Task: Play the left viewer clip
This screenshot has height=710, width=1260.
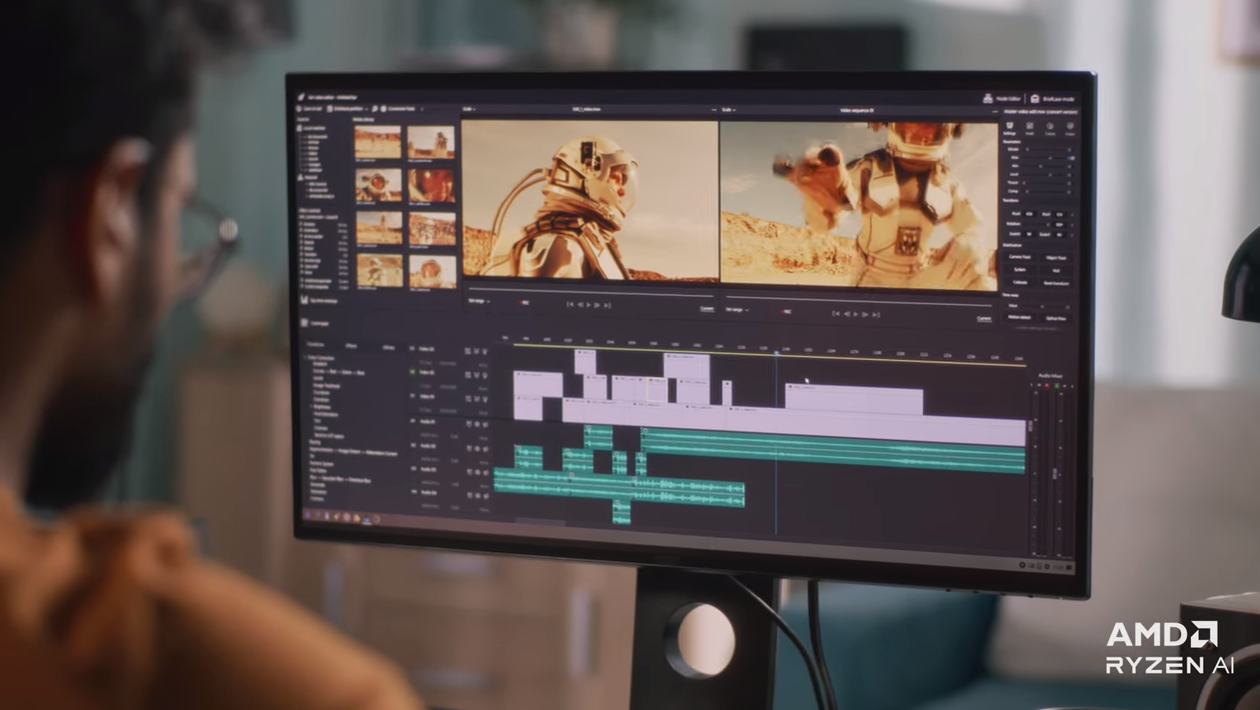Action: click(589, 305)
